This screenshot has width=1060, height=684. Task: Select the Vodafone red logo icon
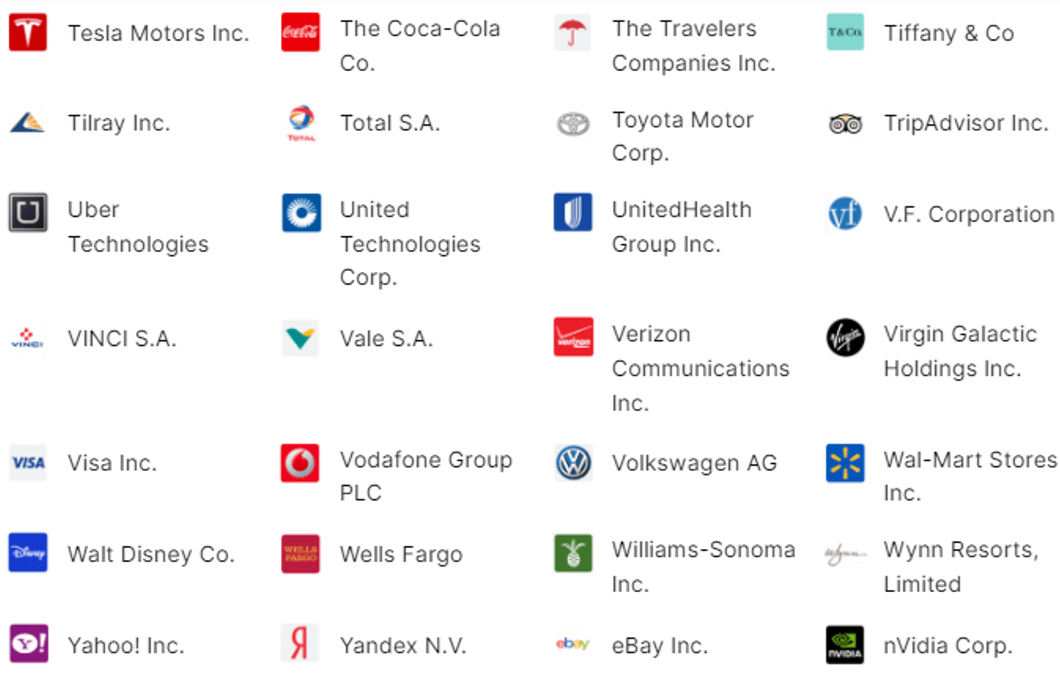(300, 463)
